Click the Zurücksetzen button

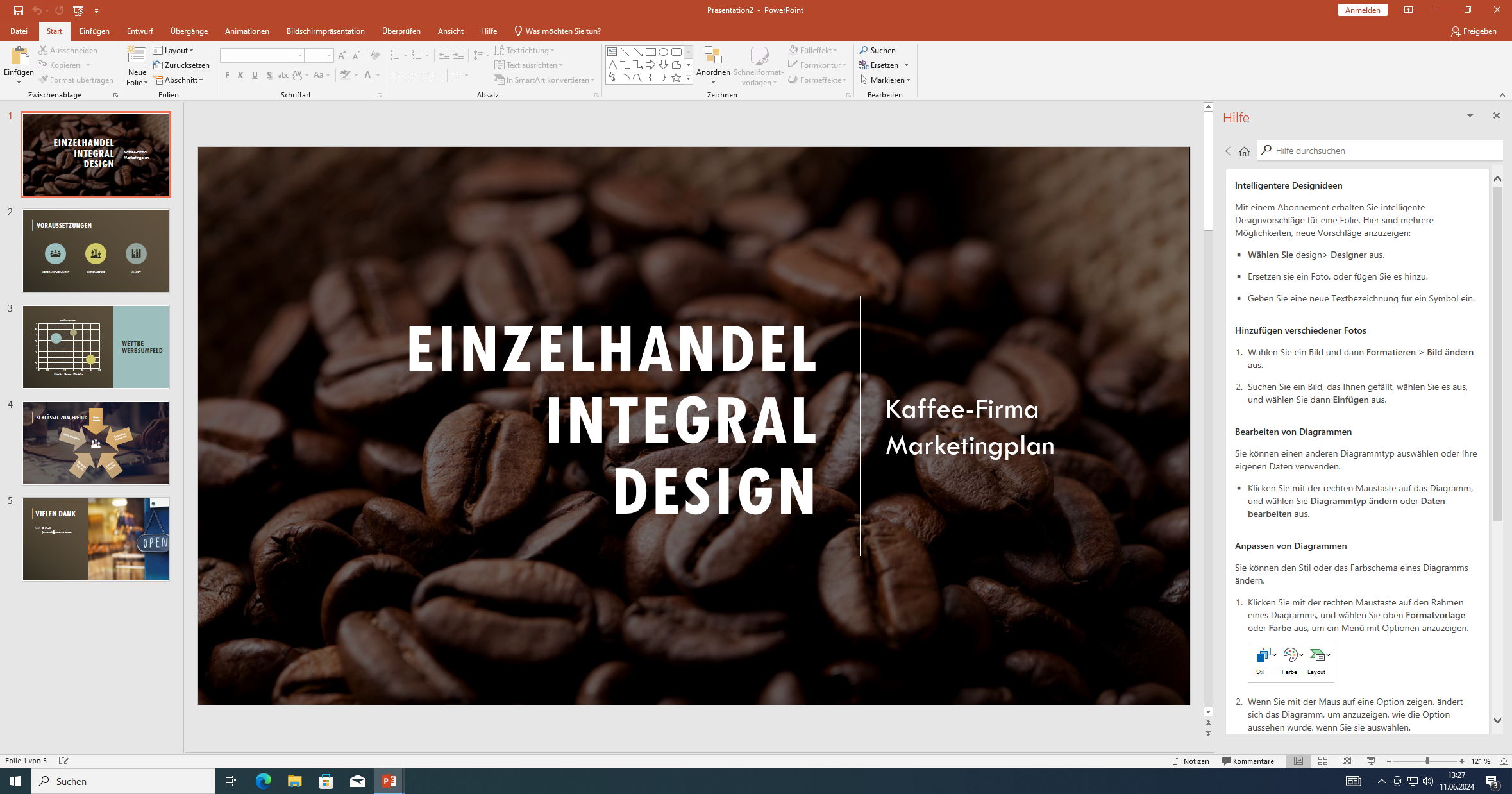pyautogui.click(x=181, y=65)
